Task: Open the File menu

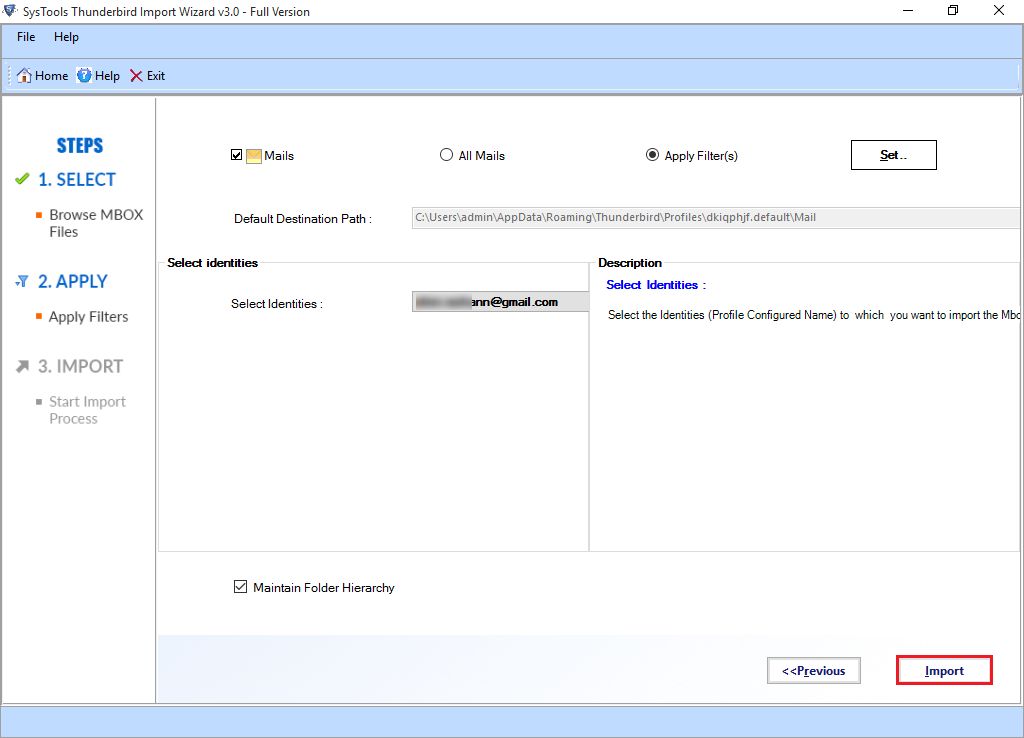Action: click(x=26, y=37)
